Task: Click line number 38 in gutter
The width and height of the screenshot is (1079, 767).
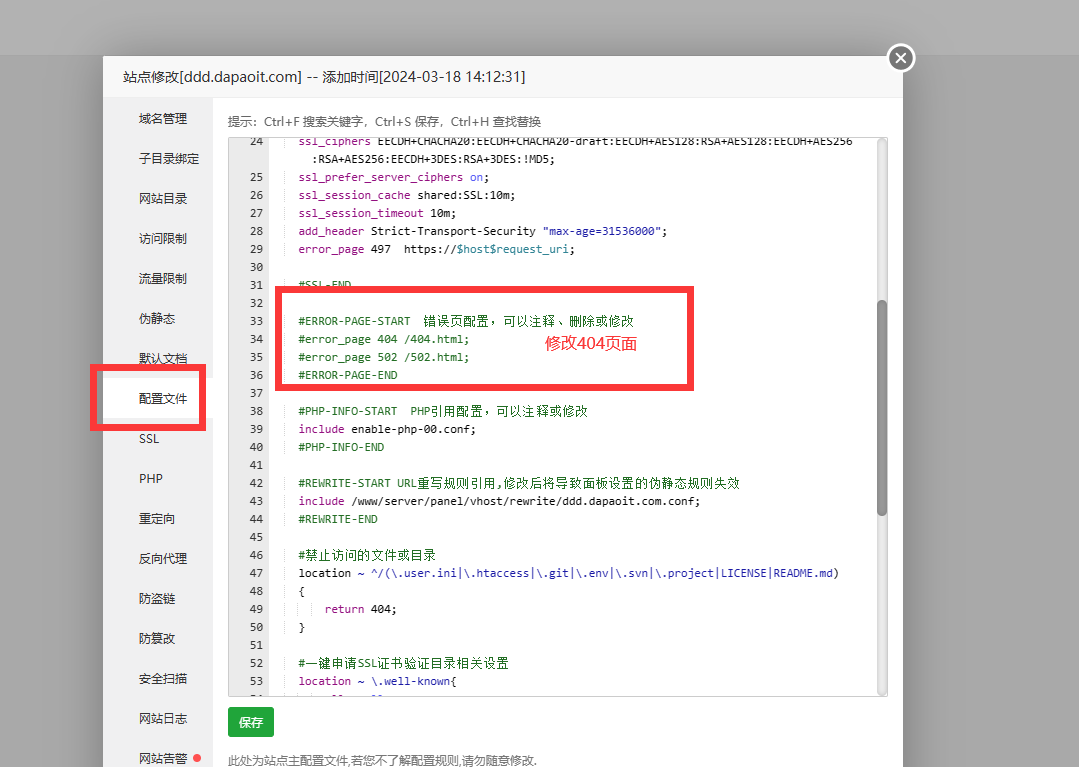Action: coord(256,411)
